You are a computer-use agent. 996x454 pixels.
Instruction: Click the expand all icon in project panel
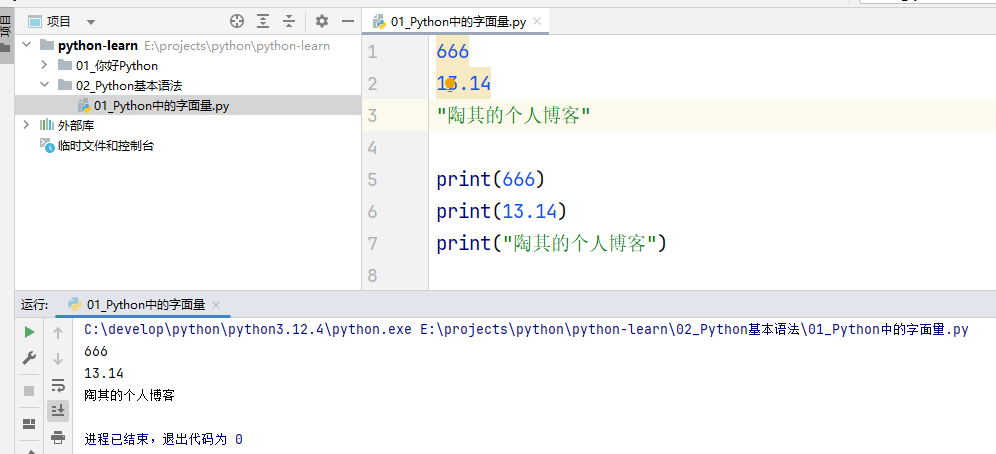click(x=263, y=21)
